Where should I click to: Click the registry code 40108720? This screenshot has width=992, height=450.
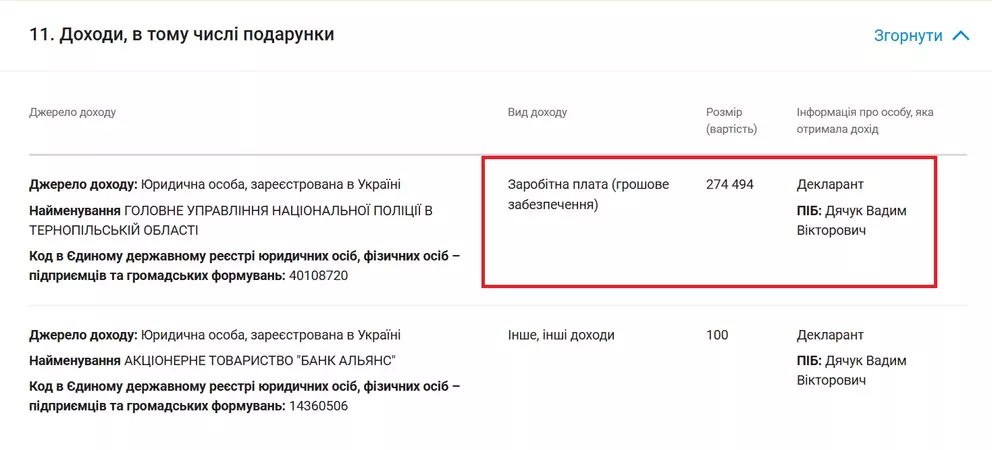tap(317, 275)
